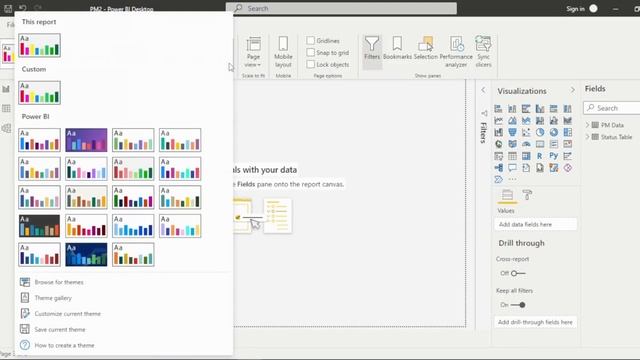Click the get more visuals ellipsis
The image size is (640, 360).
(x=512, y=179)
